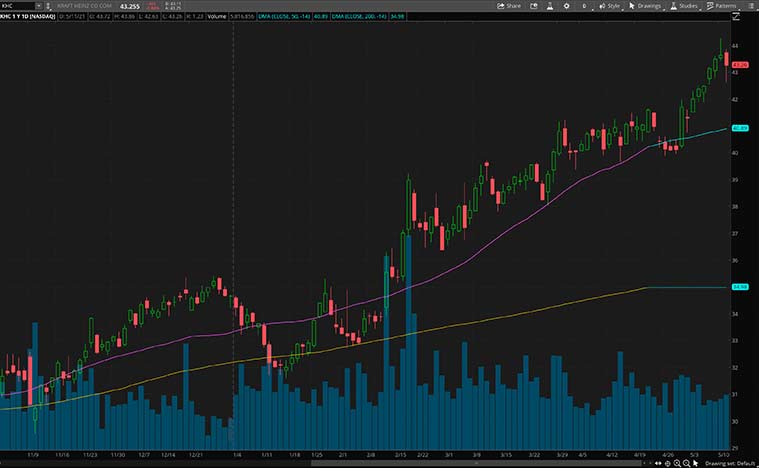The width and height of the screenshot is (759, 468).
Task: Open the Patterns dropdown
Action: click(722, 6)
